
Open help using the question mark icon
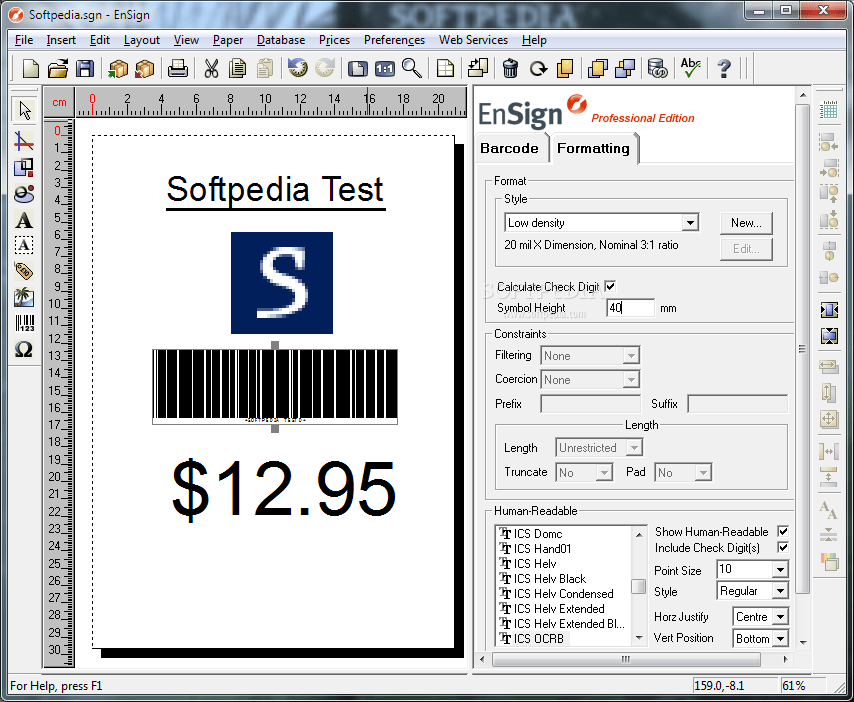pyautogui.click(x=724, y=69)
